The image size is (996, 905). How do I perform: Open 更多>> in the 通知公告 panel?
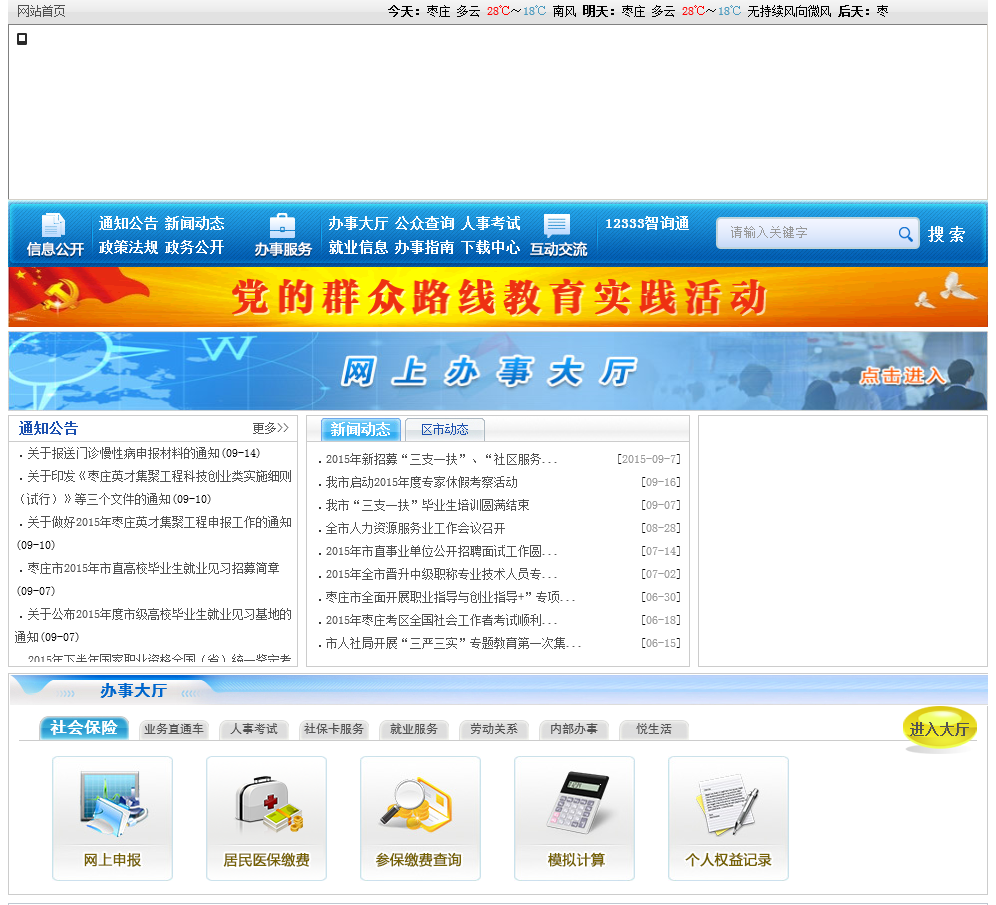[x=271, y=428]
